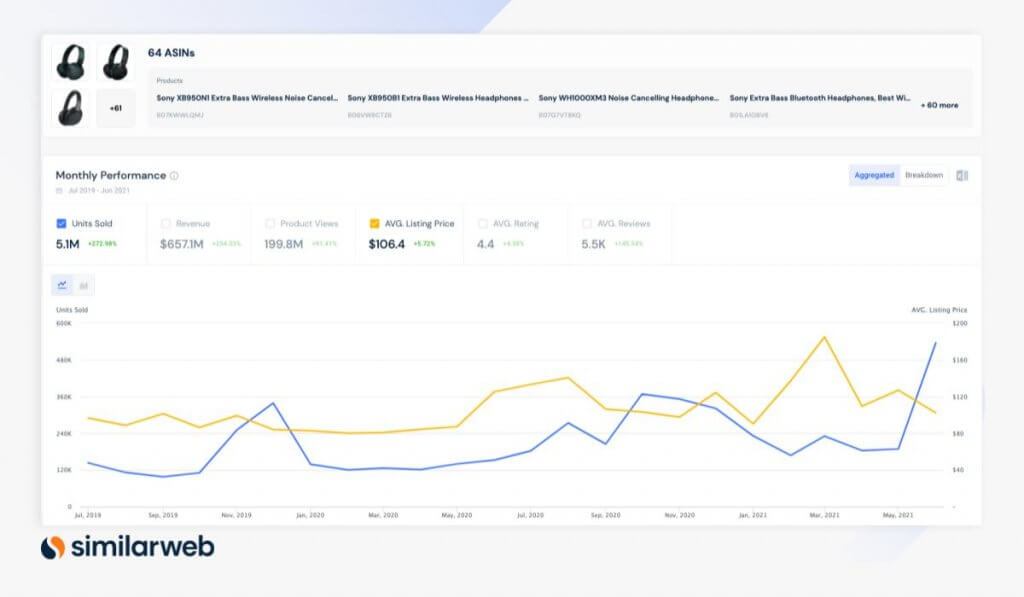Click the Excel export icon

click(962, 176)
